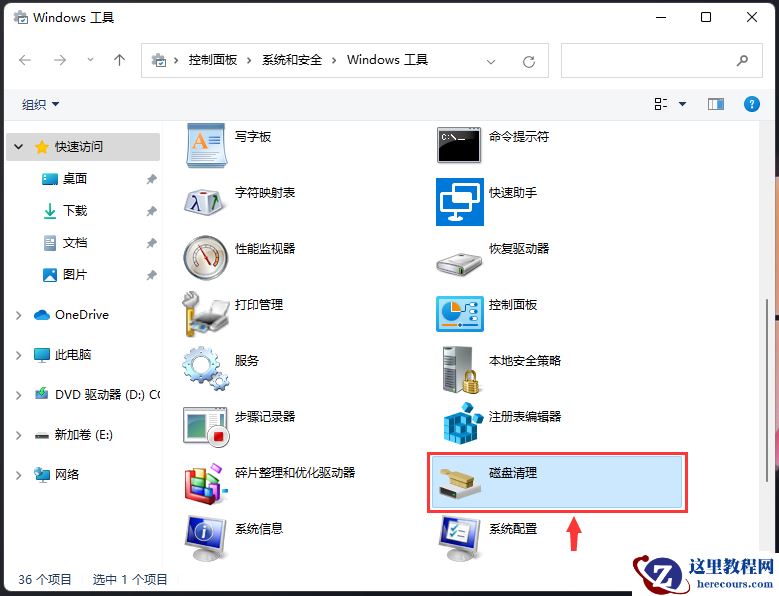This screenshot has width=779, height=596.
Task: Click the vertical scrollbar thumb
Action: (x=767, y=390)
